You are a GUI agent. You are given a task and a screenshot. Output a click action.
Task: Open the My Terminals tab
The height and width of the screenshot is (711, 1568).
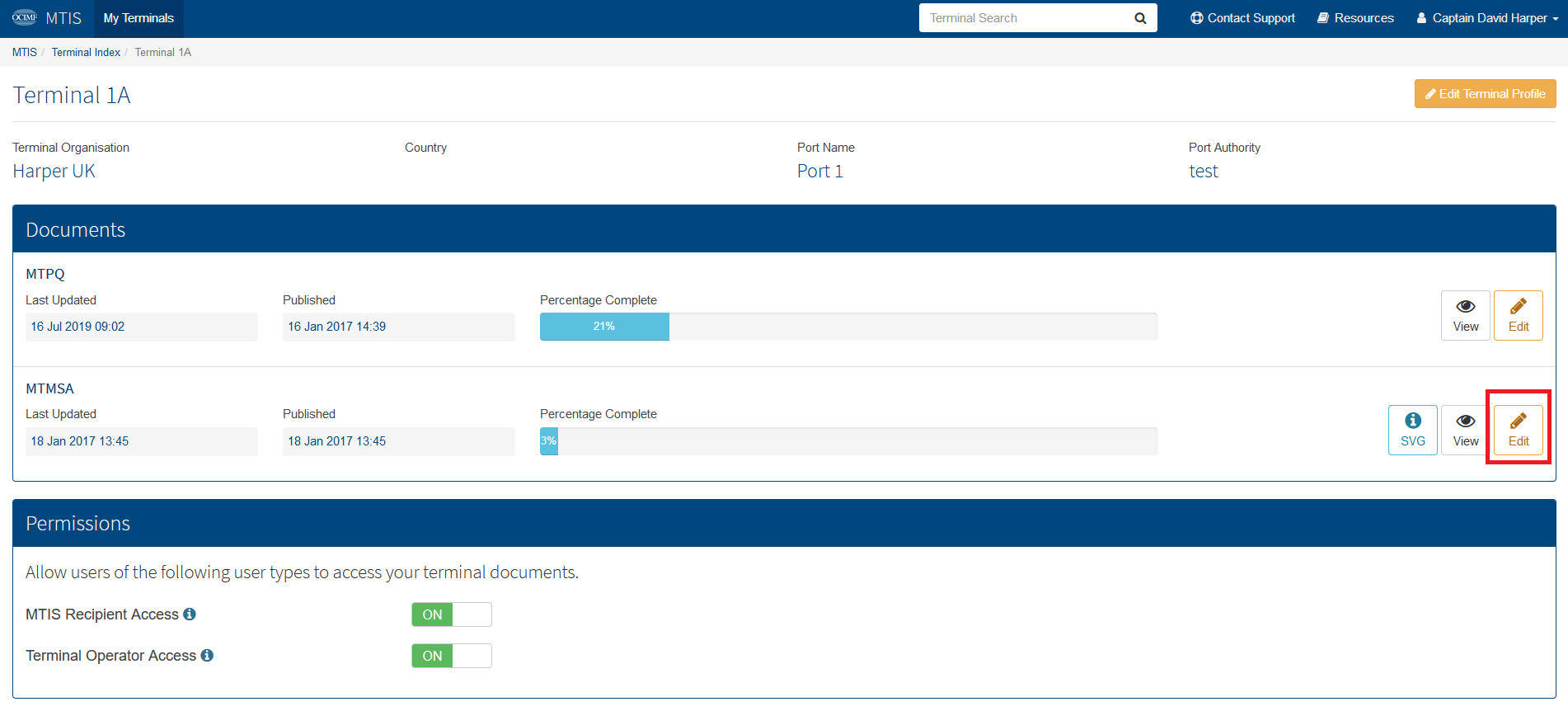click(x=138, y=18)
